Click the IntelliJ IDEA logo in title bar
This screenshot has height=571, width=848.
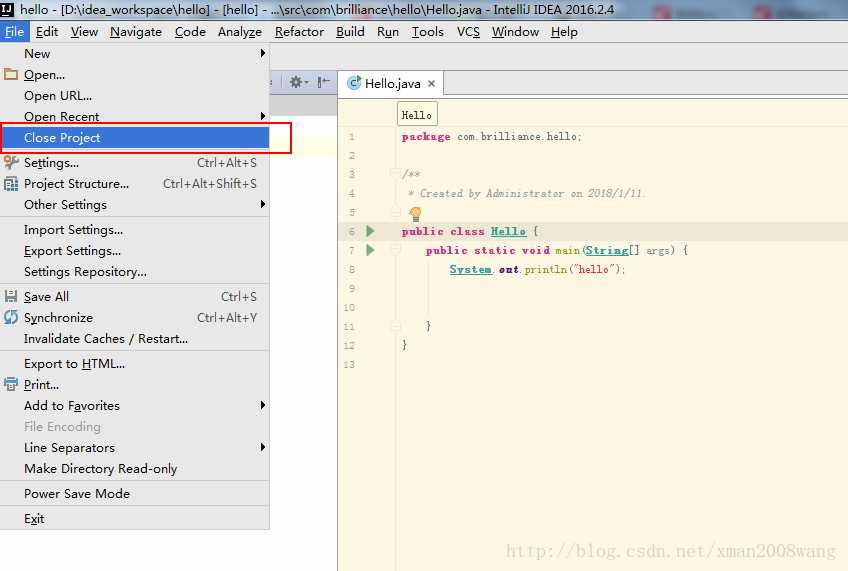[x=7, y=9]
